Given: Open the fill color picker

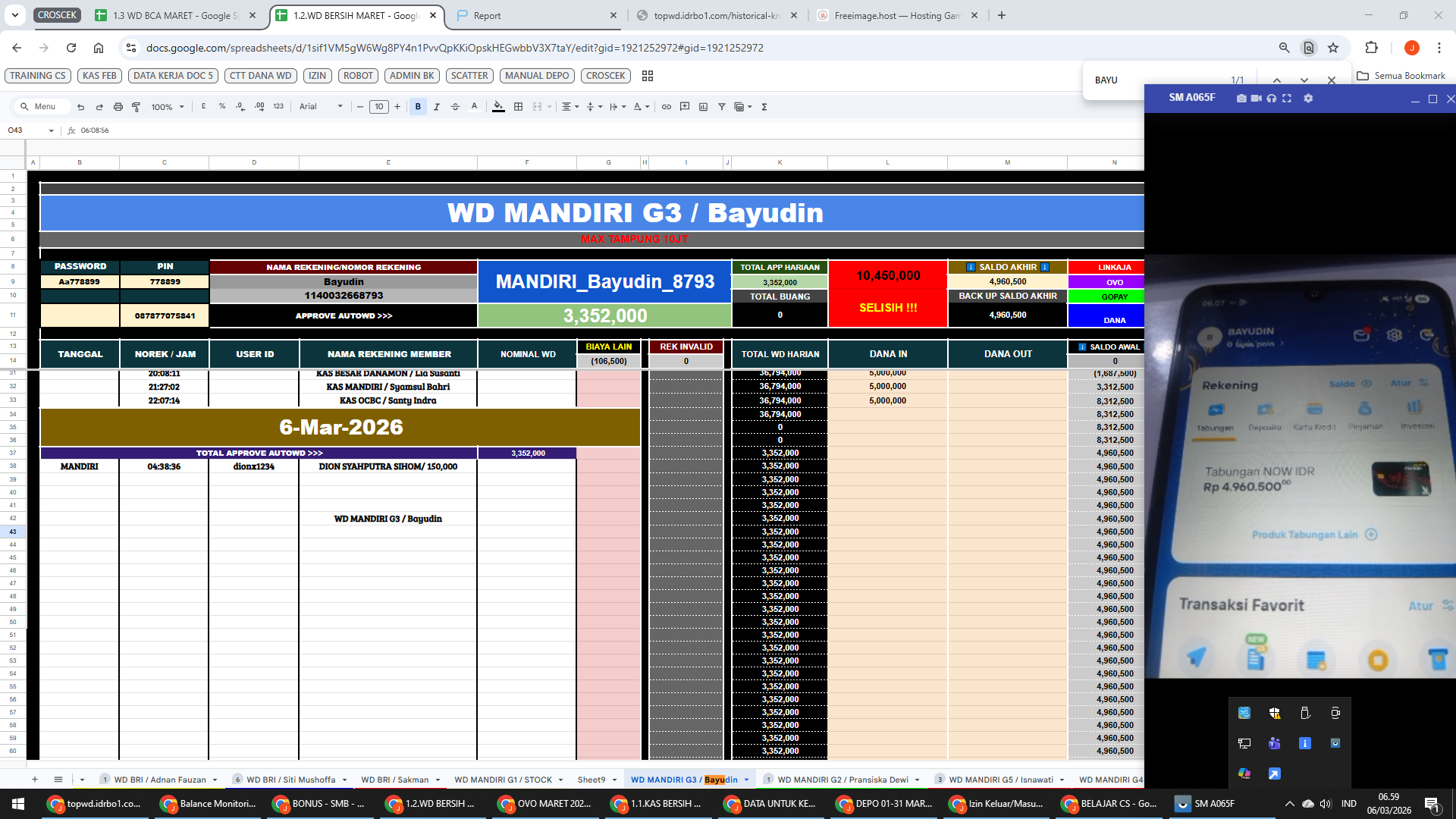Looking at the screenshot, I should tap(498, 107).
